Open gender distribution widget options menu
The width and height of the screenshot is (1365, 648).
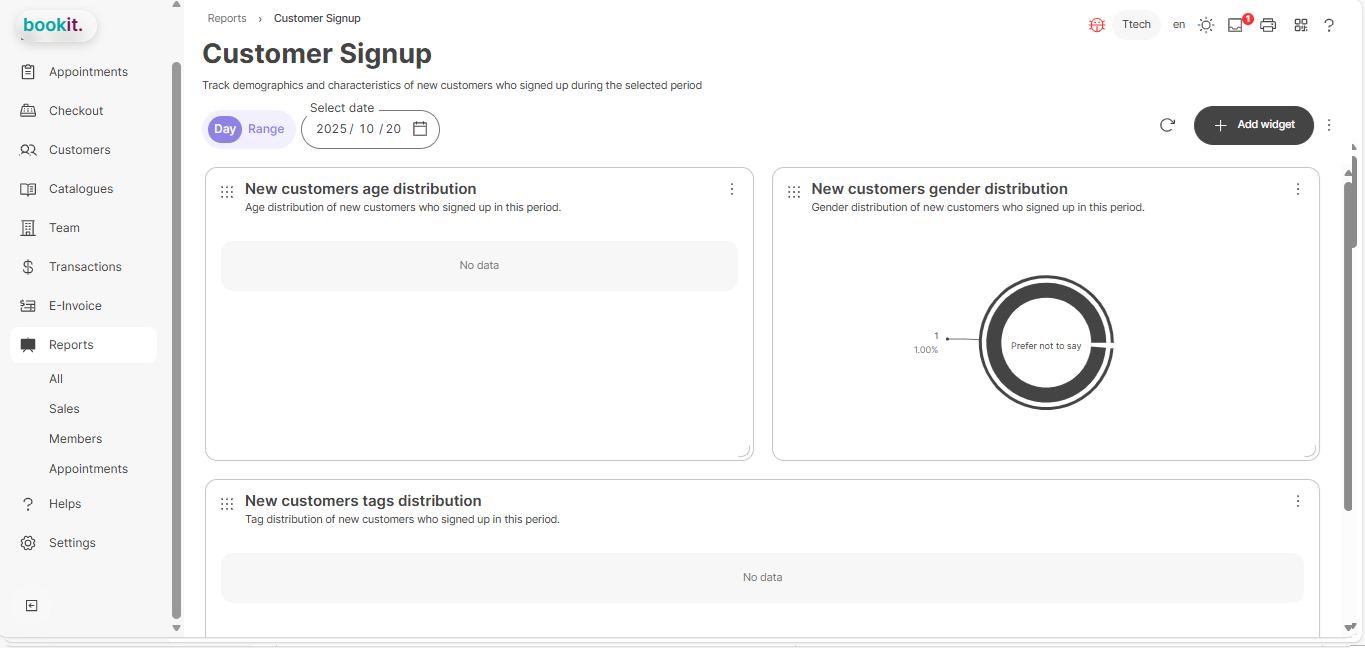(x=1298, y=189)
